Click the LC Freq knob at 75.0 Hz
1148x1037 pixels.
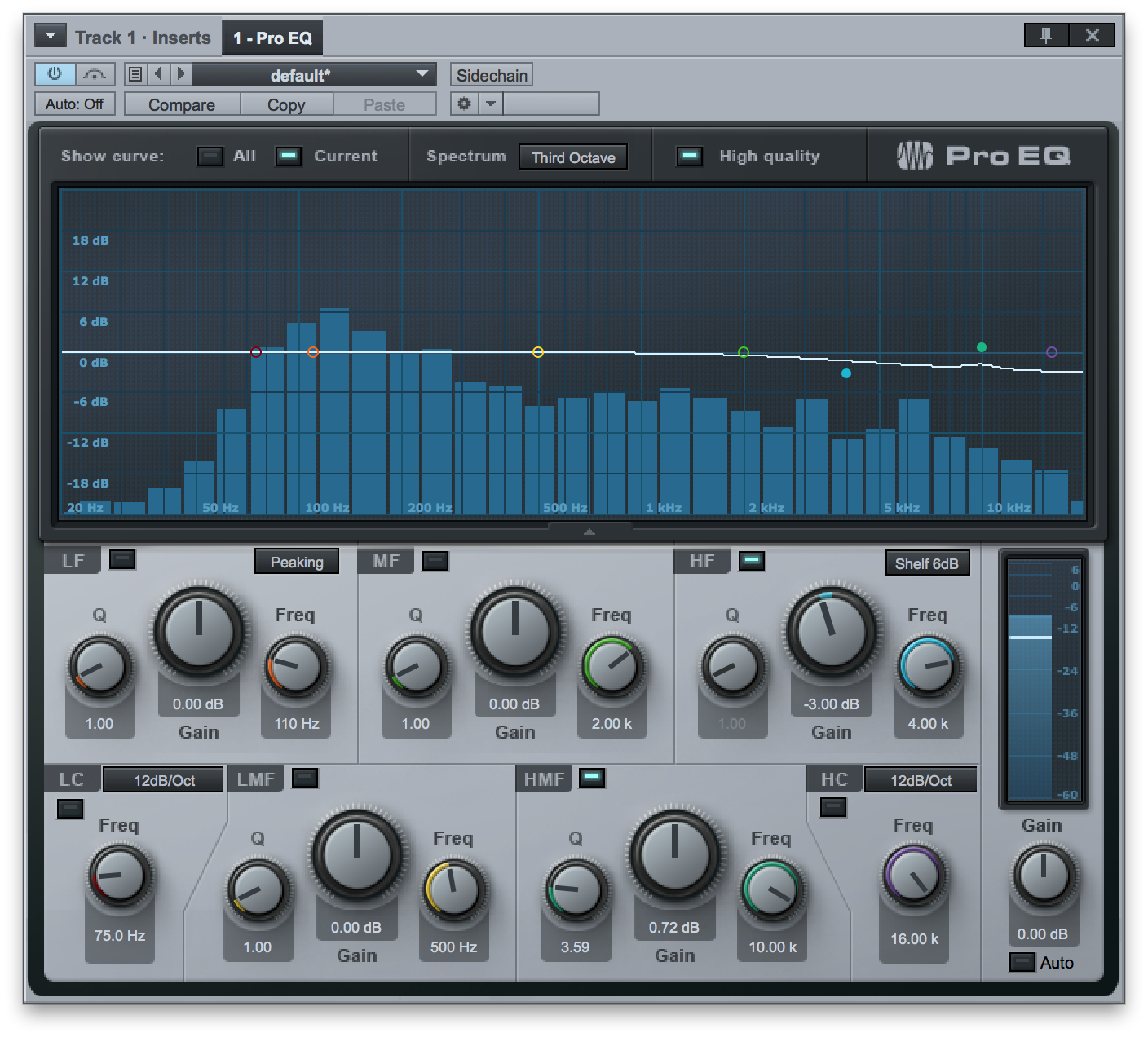120,876
